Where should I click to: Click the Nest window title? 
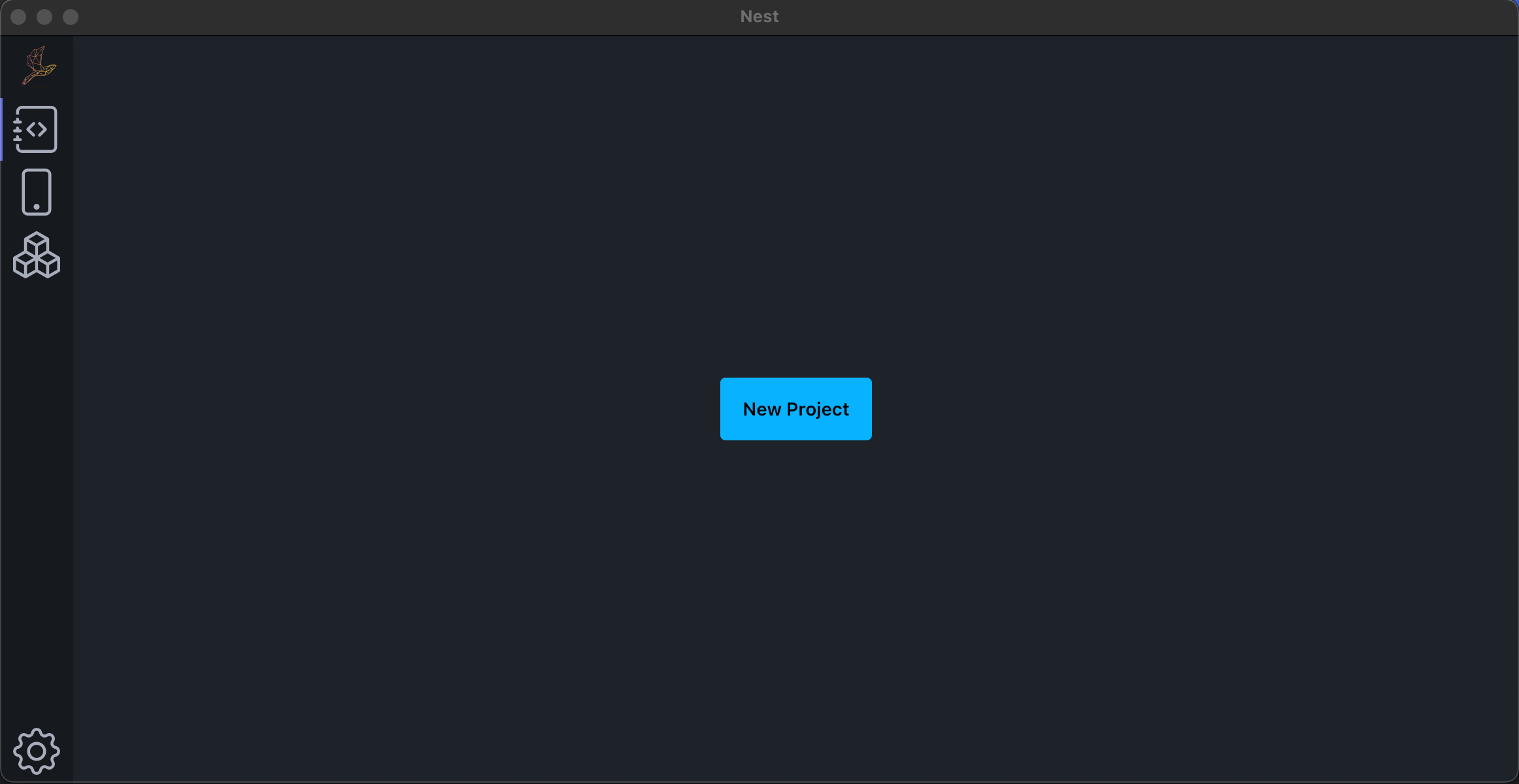(x=759, y=16)
